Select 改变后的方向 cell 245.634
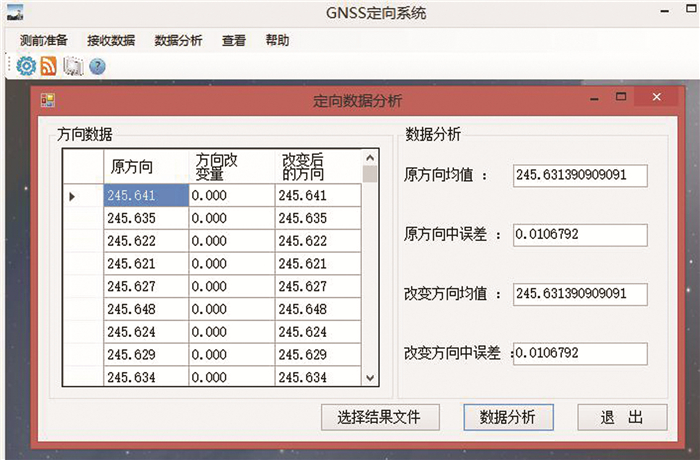The image size is (700, 460). pyautogui.click(x=318, y=376)
